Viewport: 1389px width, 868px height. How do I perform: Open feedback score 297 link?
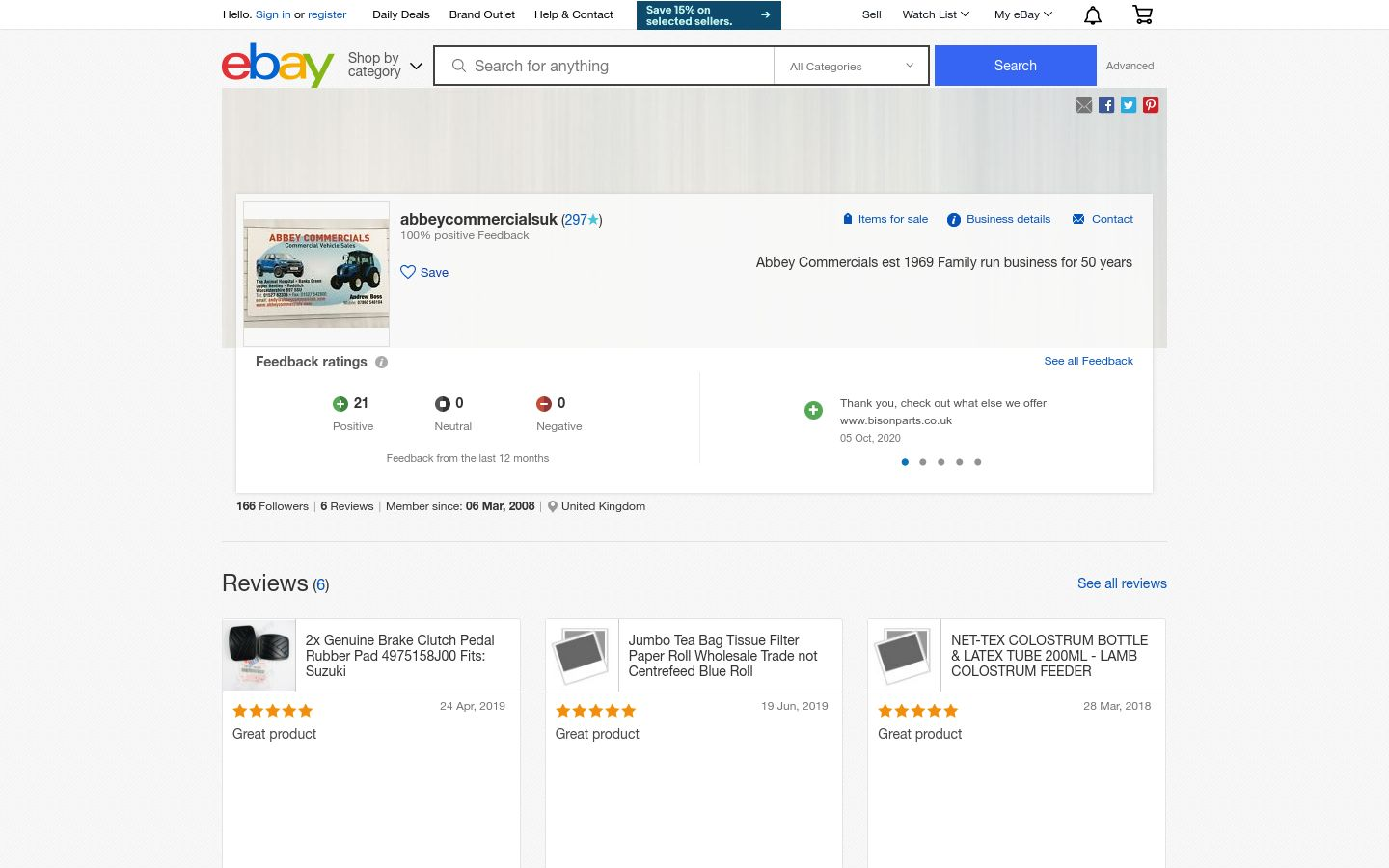[576, 220]
